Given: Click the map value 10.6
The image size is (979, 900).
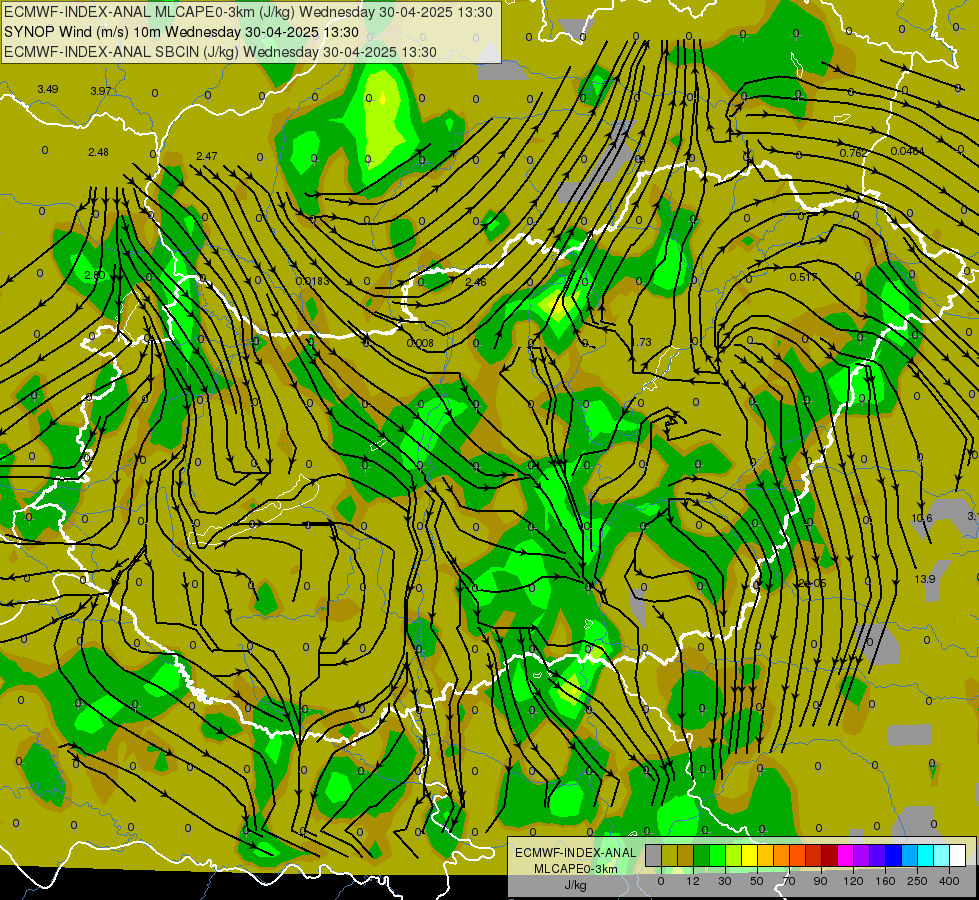Looking at the screenshot, I should [922, 518].
